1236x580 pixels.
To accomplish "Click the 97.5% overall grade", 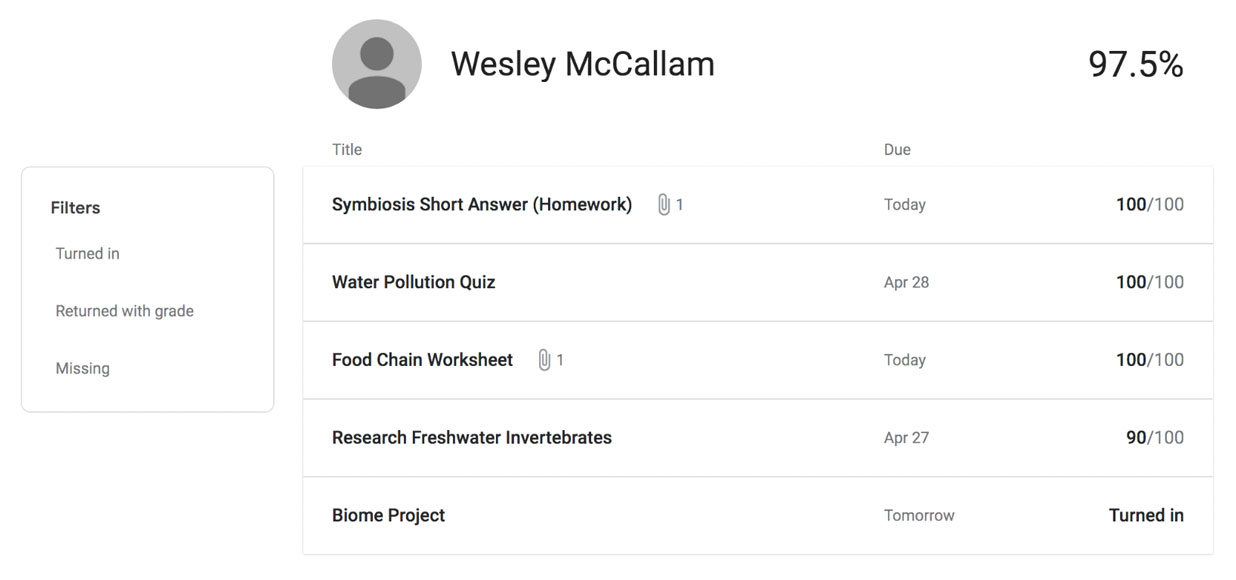I will pyautogui.click(x=1135, y=64).
